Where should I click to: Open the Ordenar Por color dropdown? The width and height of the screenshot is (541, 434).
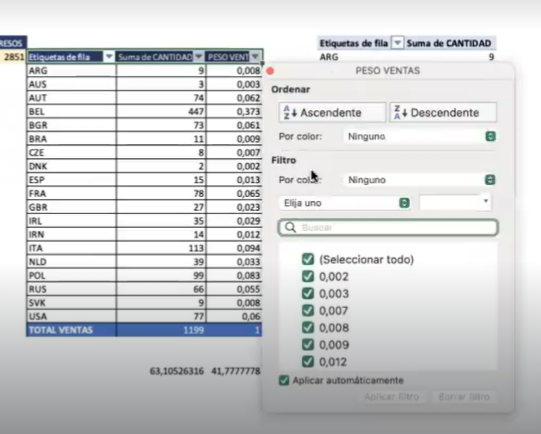[421, 136]
